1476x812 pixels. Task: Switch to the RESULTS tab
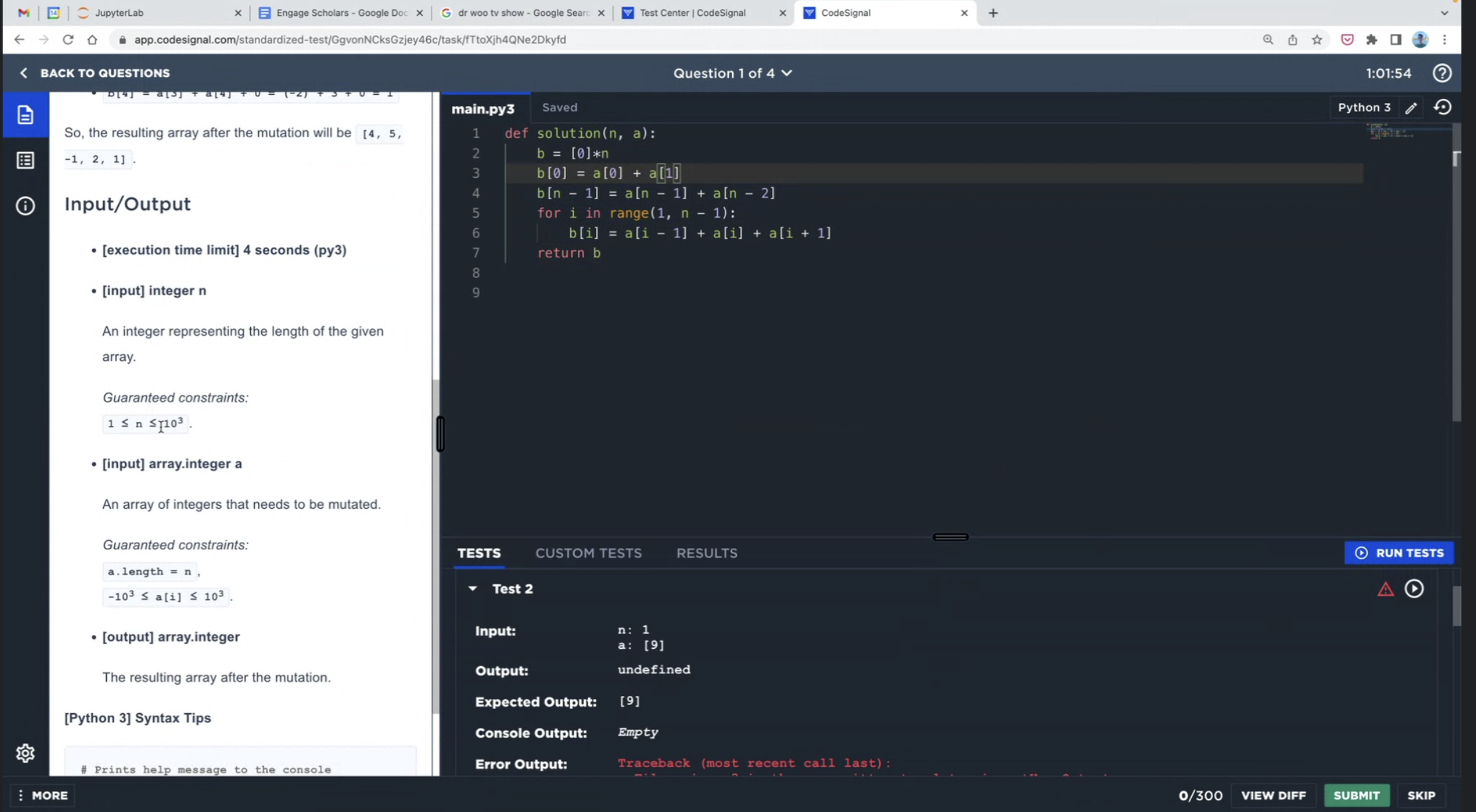pyautogui.click(x=707, y=553)
